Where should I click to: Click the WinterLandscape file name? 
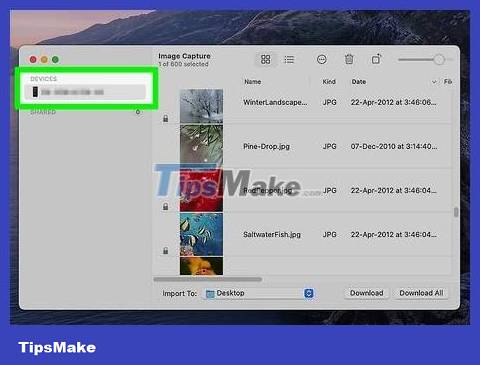(x=275, y=102)
